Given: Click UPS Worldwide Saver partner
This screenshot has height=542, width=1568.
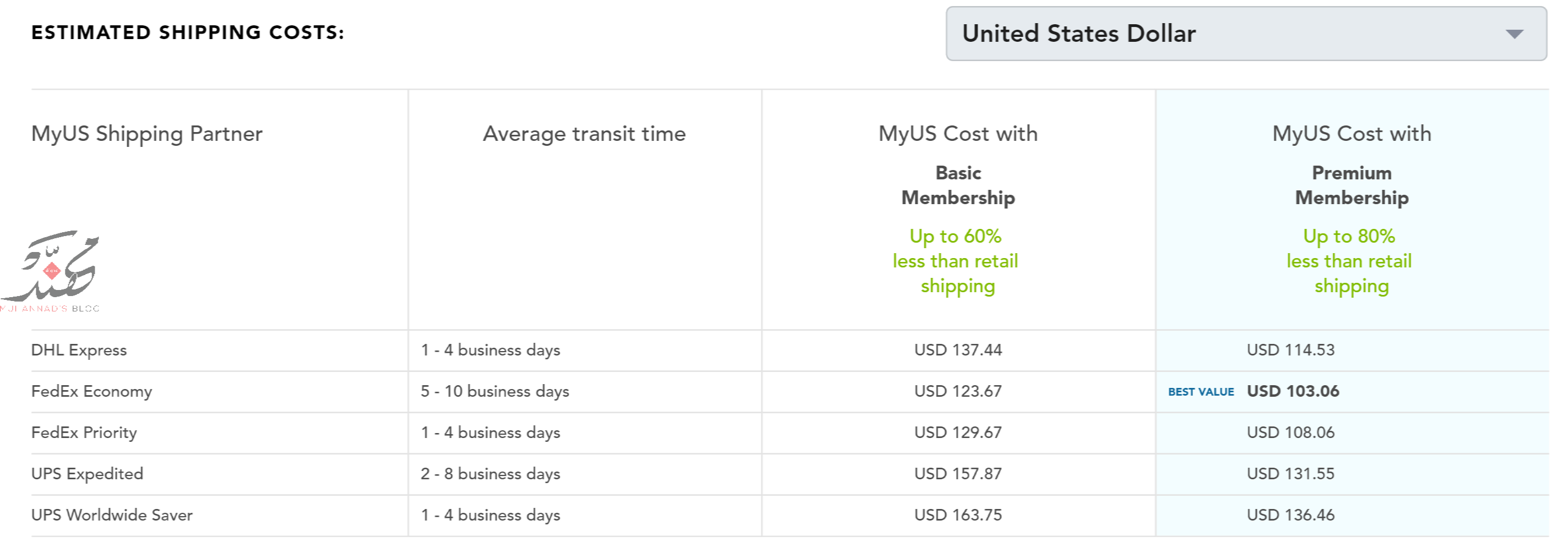Looking at the screenshot, I should tap(112, 514).
